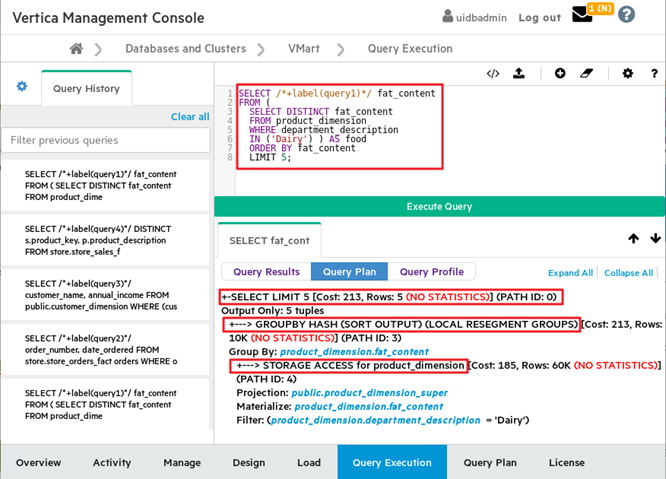Select query2 order_number history entry
Image resolution: width=666 pixels, height=479 pixels.
[x=105, y=350]
